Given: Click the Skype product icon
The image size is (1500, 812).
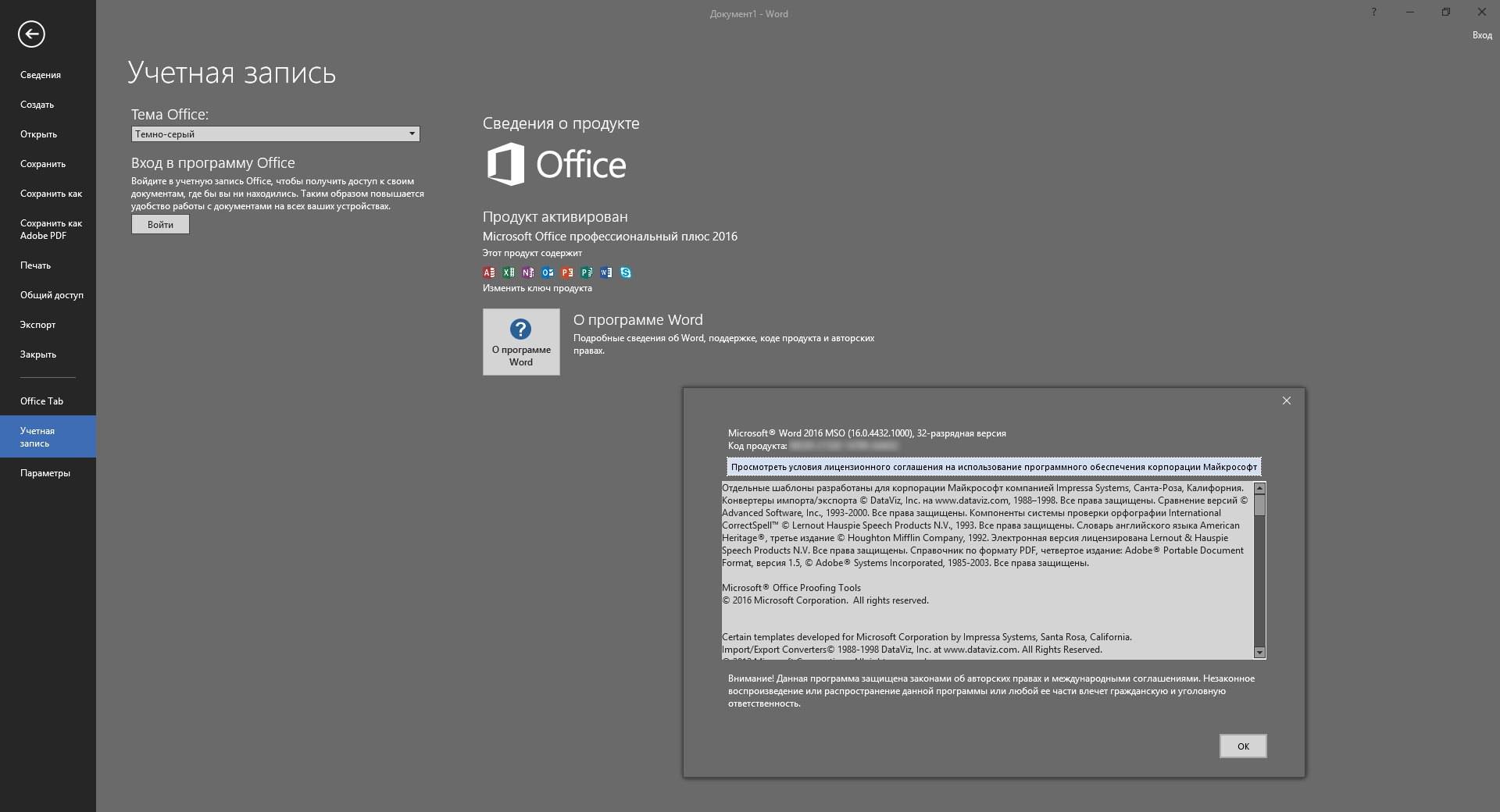Looking at the screenshot, I should click(626, 272).
